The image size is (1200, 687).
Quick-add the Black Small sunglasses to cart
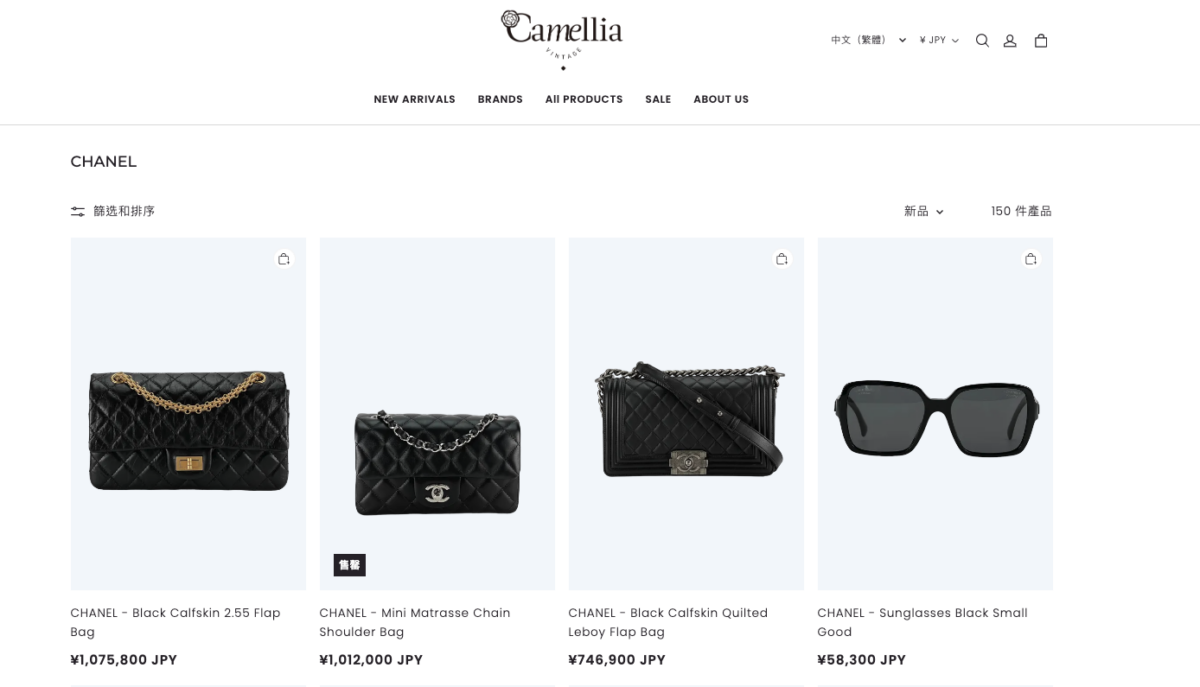pyautogui.click(x=1031, y=259)
